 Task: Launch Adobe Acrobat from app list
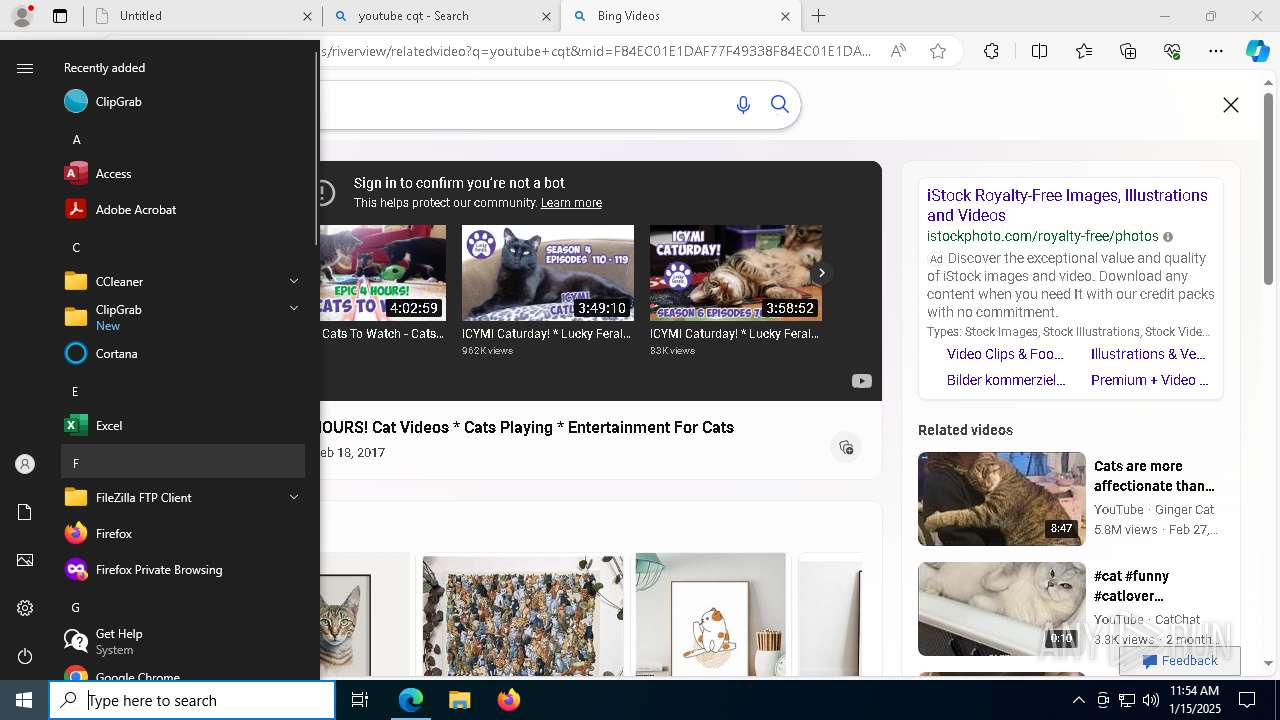183,209
